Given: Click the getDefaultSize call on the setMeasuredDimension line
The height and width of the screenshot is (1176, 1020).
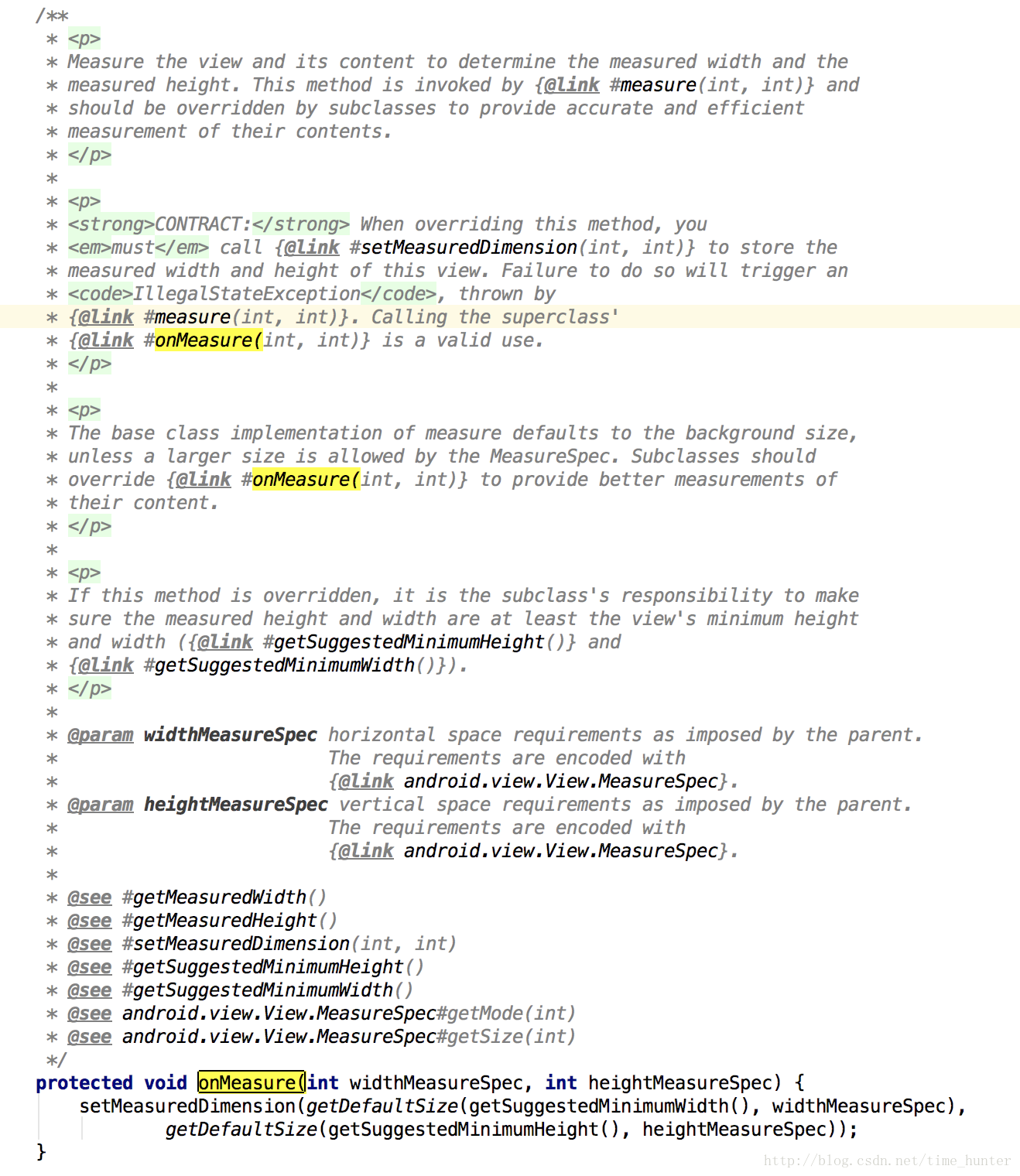Looking at the screenshot, I should (x=383, y=1106).
